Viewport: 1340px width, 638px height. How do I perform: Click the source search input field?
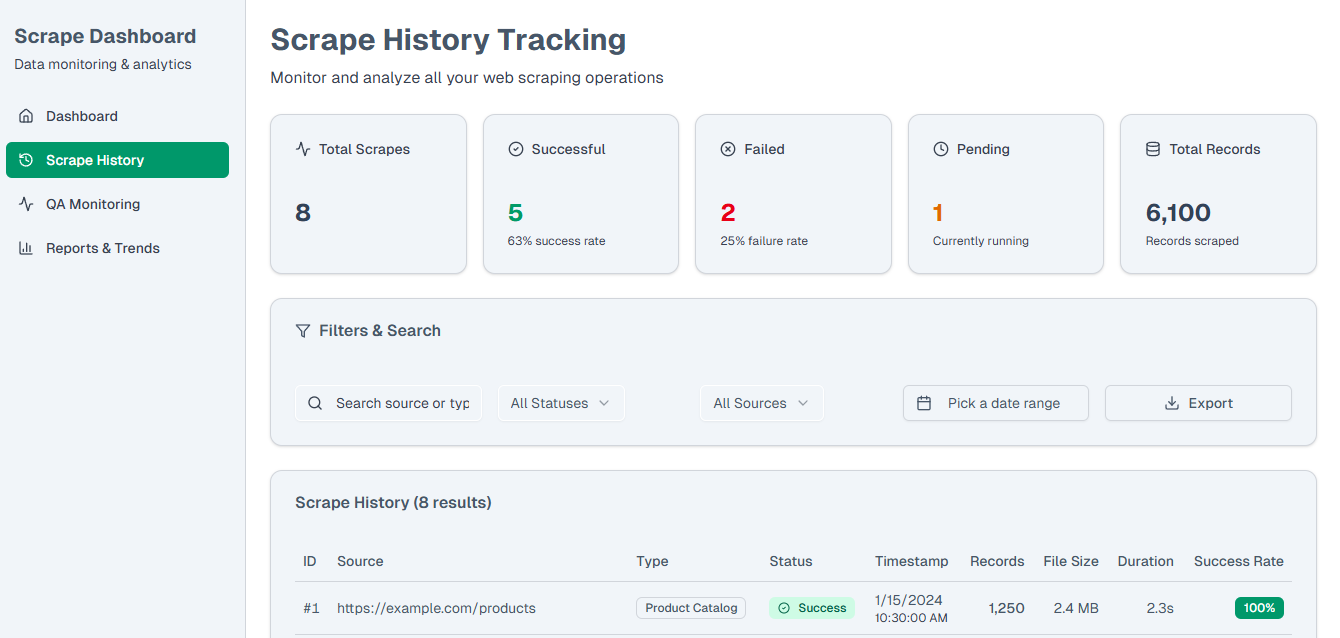pos(400,402)
